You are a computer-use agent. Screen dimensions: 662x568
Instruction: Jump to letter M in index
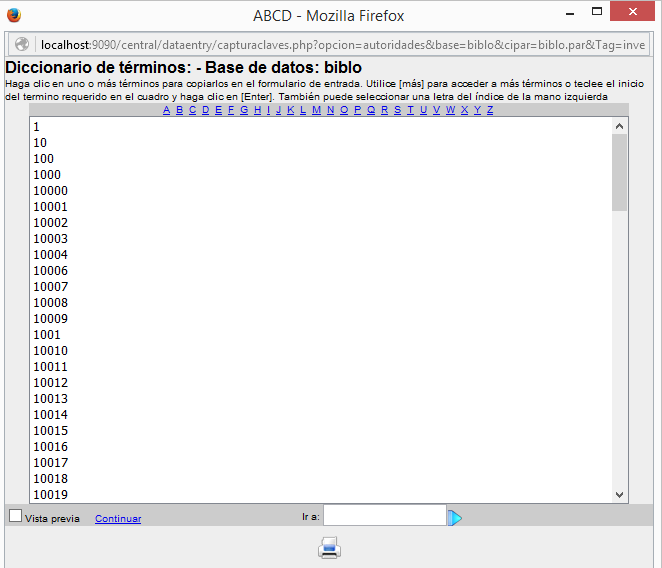click(316, 110)
